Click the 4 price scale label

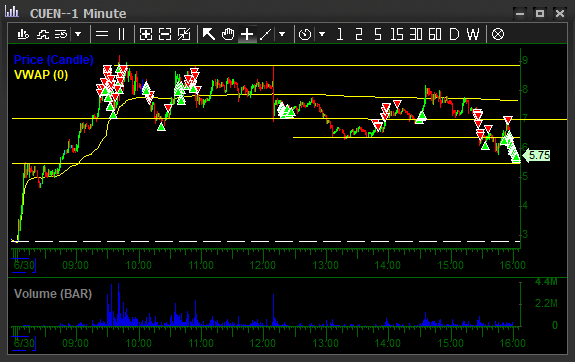click(x=525, y=205)
